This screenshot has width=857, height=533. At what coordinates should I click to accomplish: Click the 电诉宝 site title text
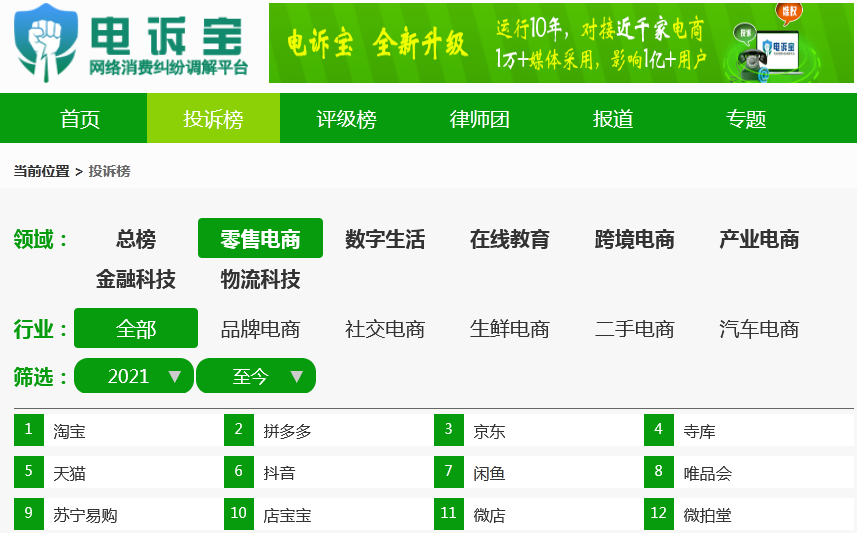point(167,35)
